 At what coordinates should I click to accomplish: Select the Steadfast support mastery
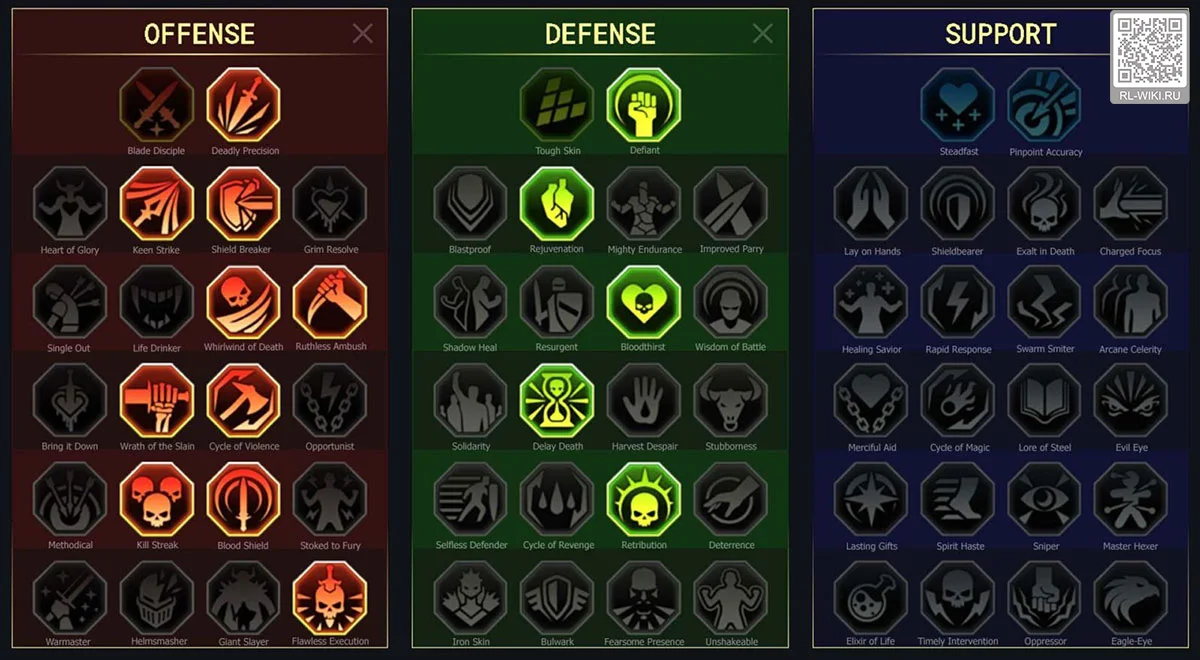click(958, 105)
